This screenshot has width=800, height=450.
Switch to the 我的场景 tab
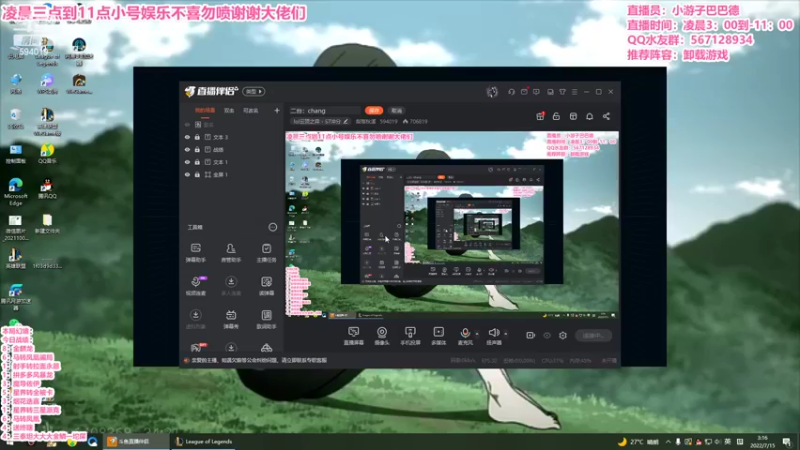coord(205,111)
